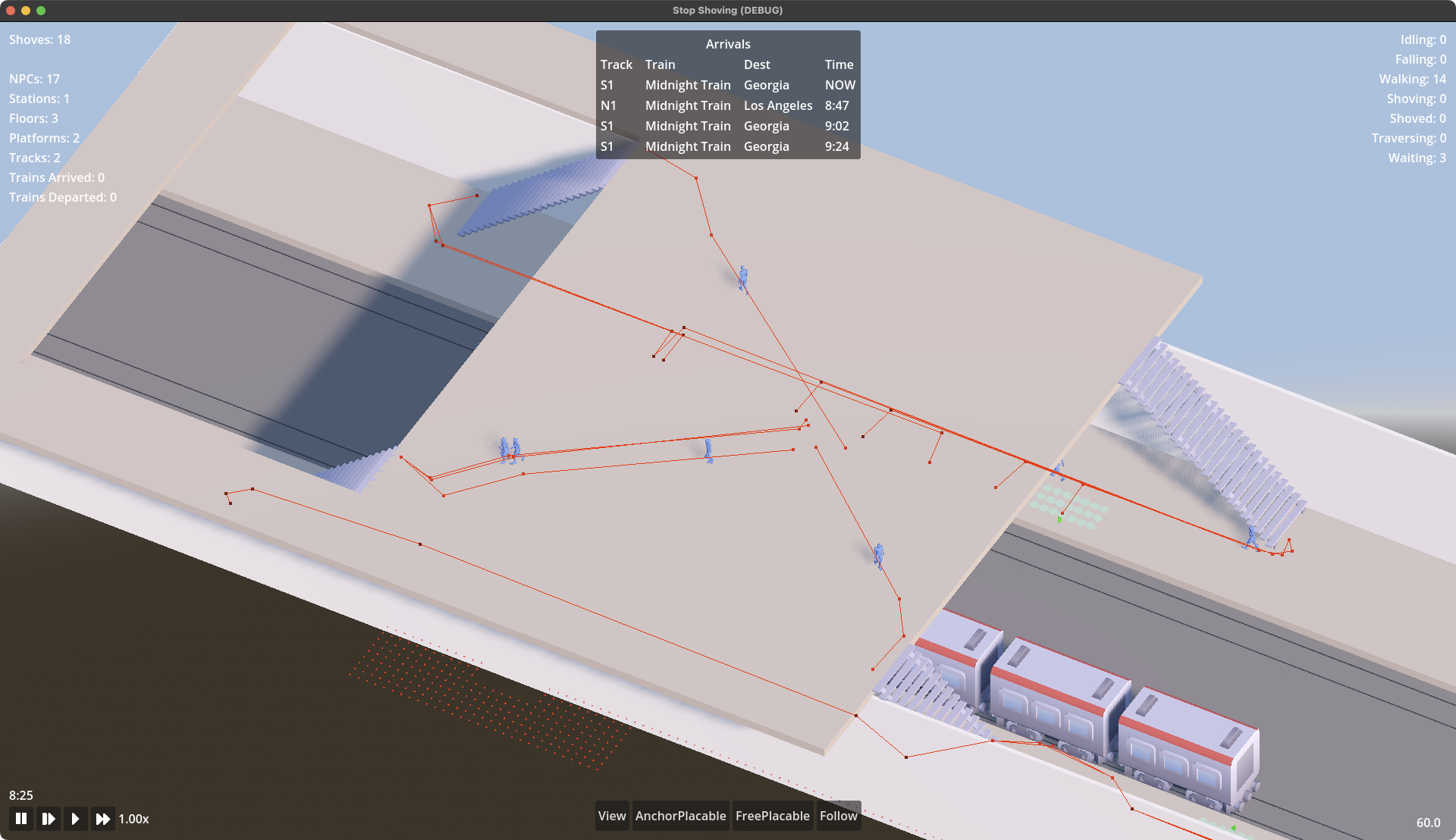Click the pair of NPCs walking together
This screenshot has width=1456, height=840.
click(510, 450)
